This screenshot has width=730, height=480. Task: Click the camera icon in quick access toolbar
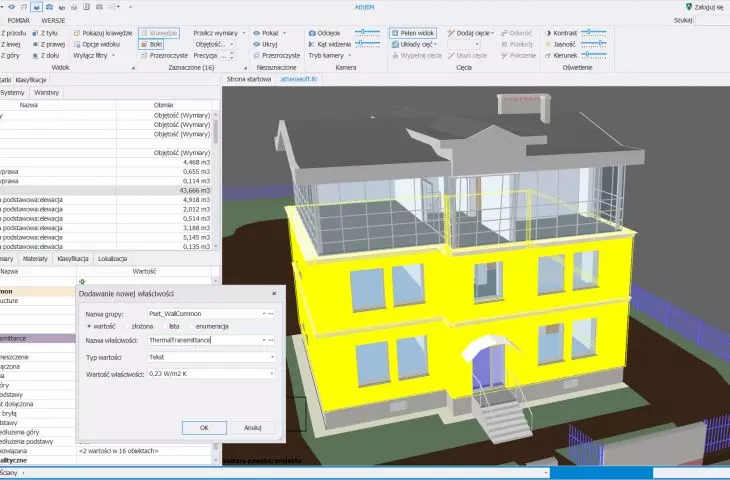(49, 7)
